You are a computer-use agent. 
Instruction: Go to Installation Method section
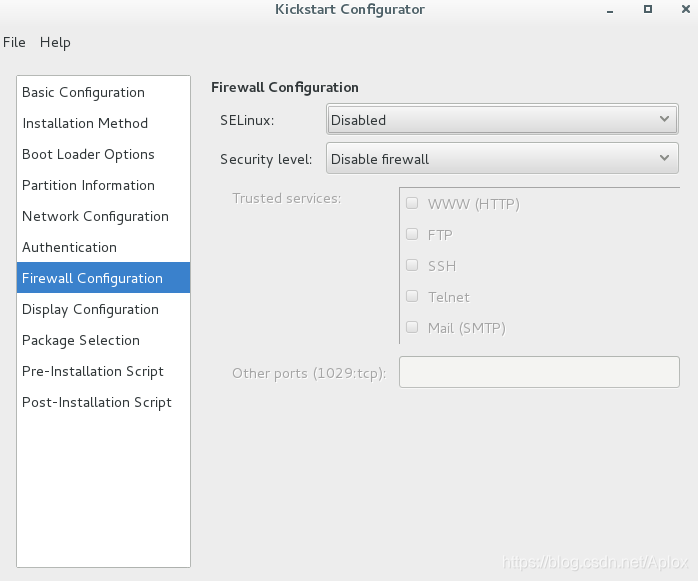[x=103, y=123]
